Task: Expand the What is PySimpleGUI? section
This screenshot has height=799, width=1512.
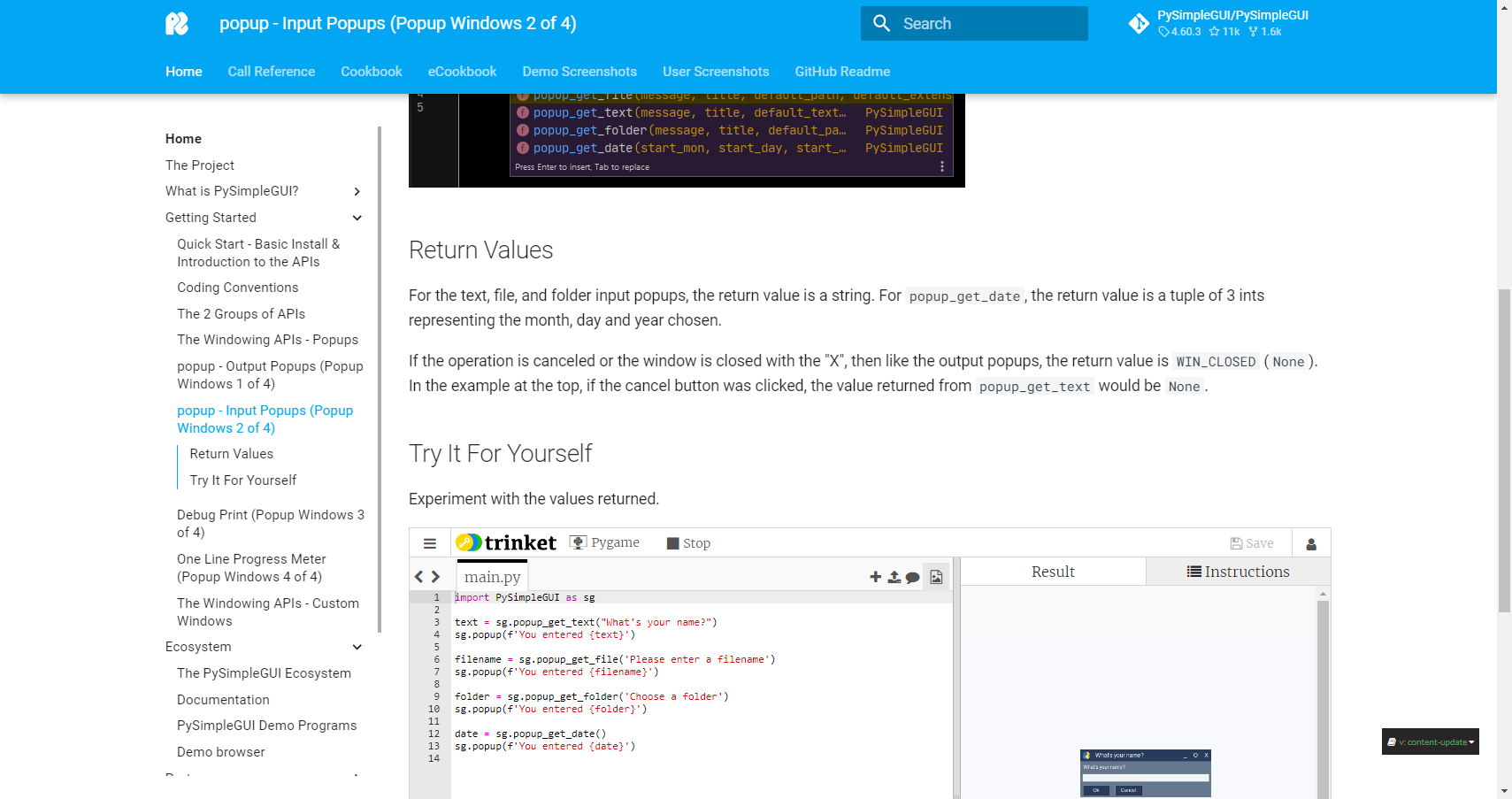Action: pyautogui.click(x=357, y=191)
